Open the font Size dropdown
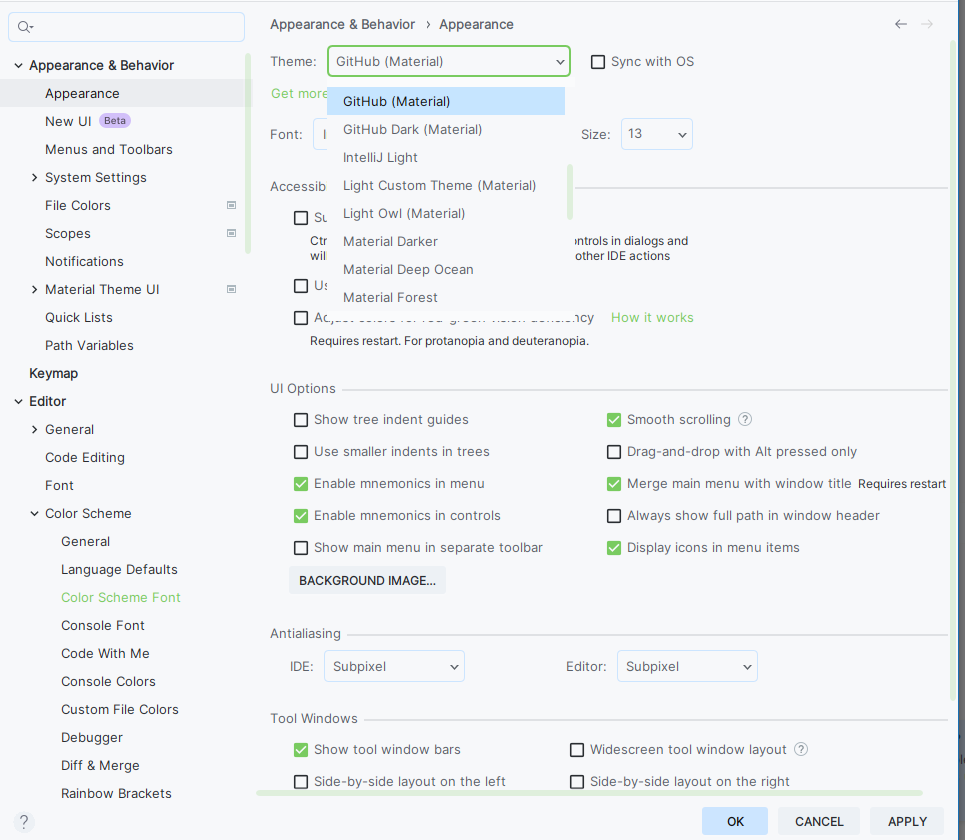Viewport: 965px width, 840px height. point(657,134)
